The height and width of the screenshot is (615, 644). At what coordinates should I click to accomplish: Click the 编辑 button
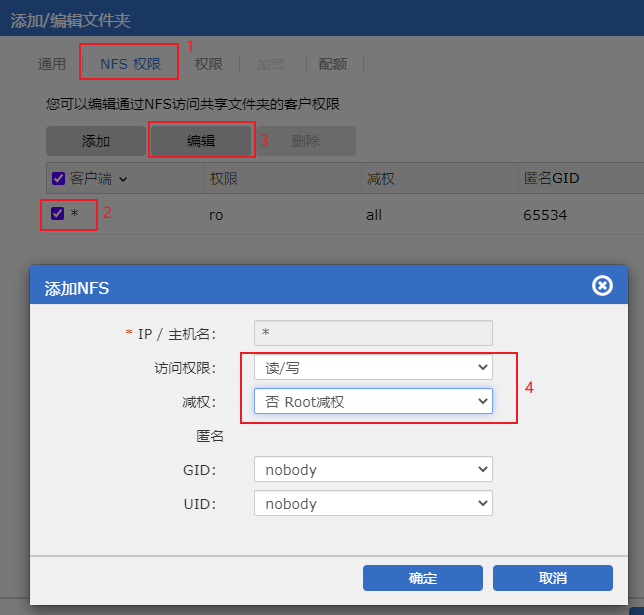[x=200, y=141]
